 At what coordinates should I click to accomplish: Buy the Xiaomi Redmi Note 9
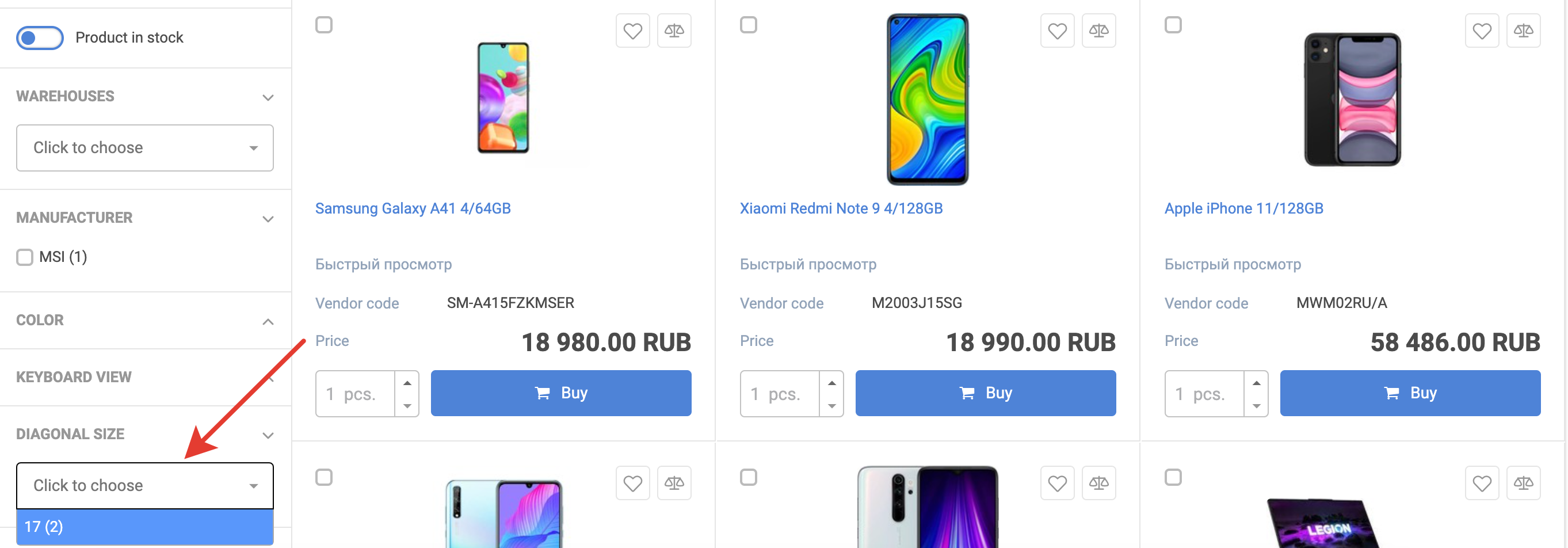986,393
